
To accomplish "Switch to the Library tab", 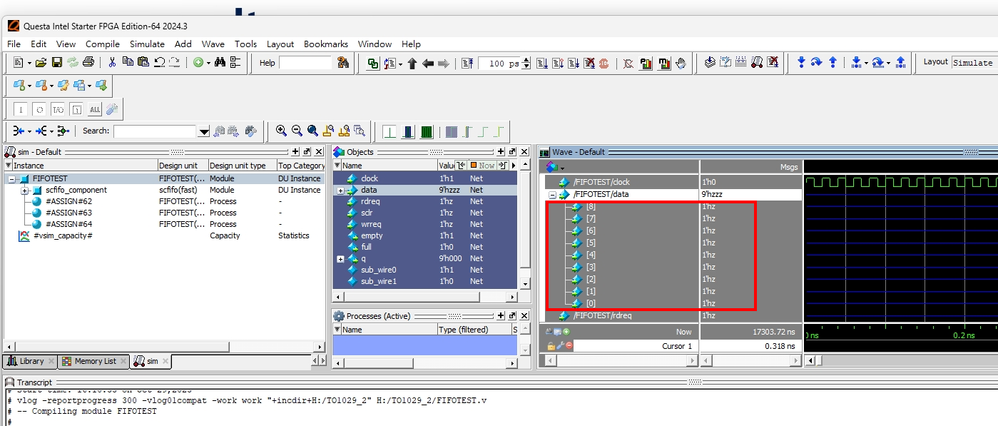I will pos(30,361).
